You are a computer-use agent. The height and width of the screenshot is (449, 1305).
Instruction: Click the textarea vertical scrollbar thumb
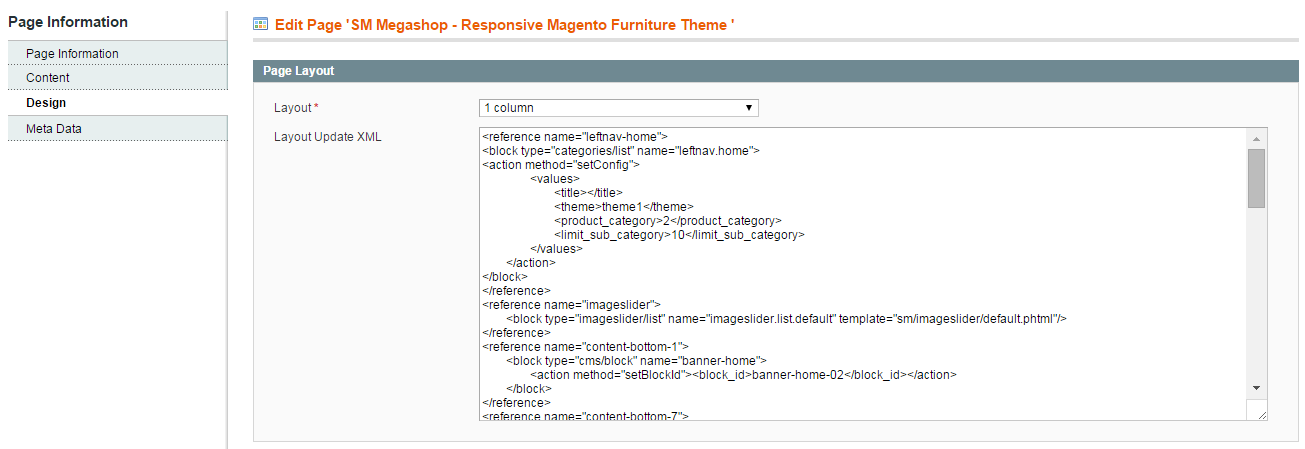[1256, 178]
